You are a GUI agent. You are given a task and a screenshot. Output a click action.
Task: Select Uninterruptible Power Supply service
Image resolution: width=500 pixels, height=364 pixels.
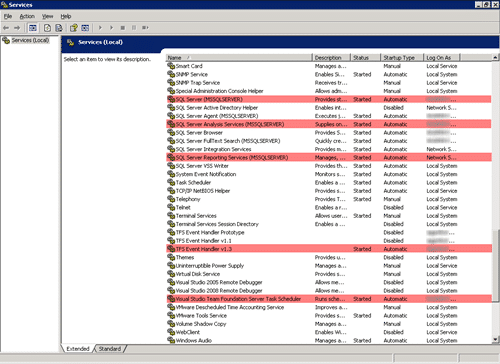(329, 266)
